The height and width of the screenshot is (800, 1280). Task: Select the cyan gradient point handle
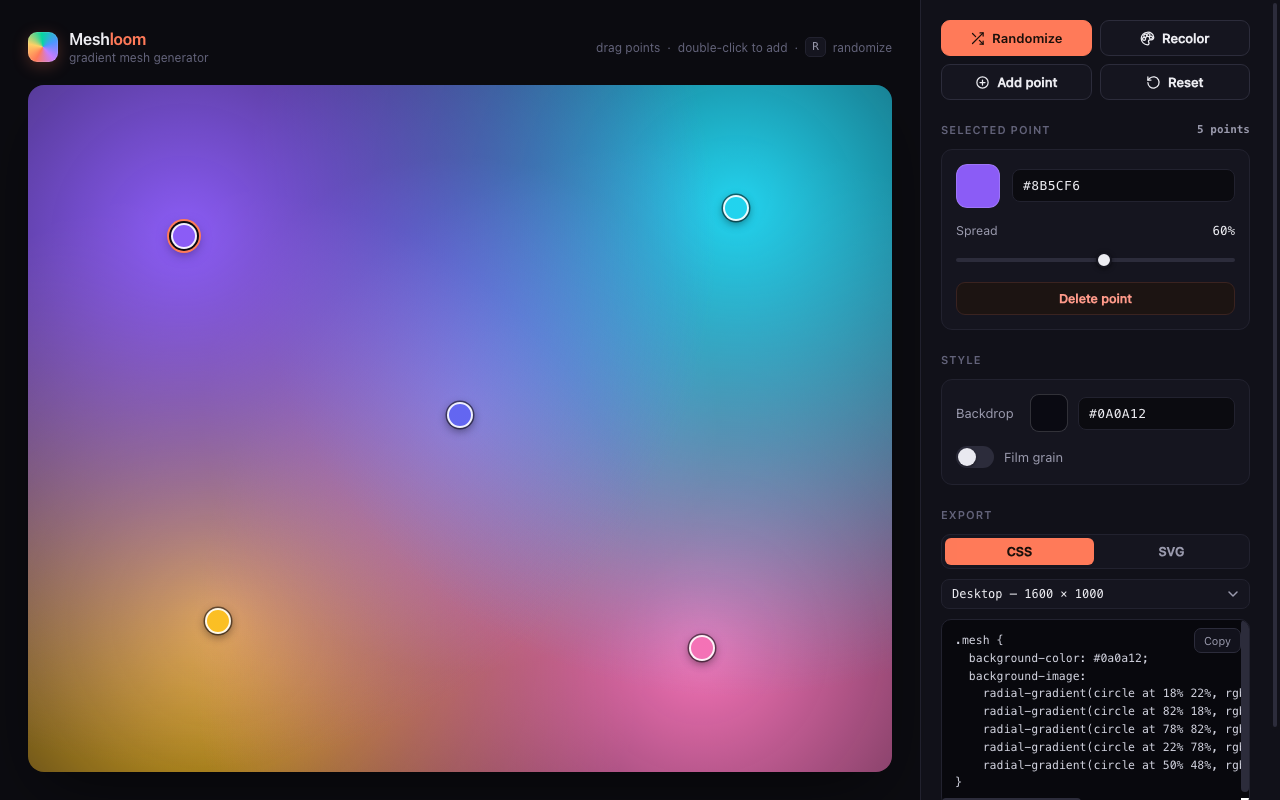[x=736, y=208]
